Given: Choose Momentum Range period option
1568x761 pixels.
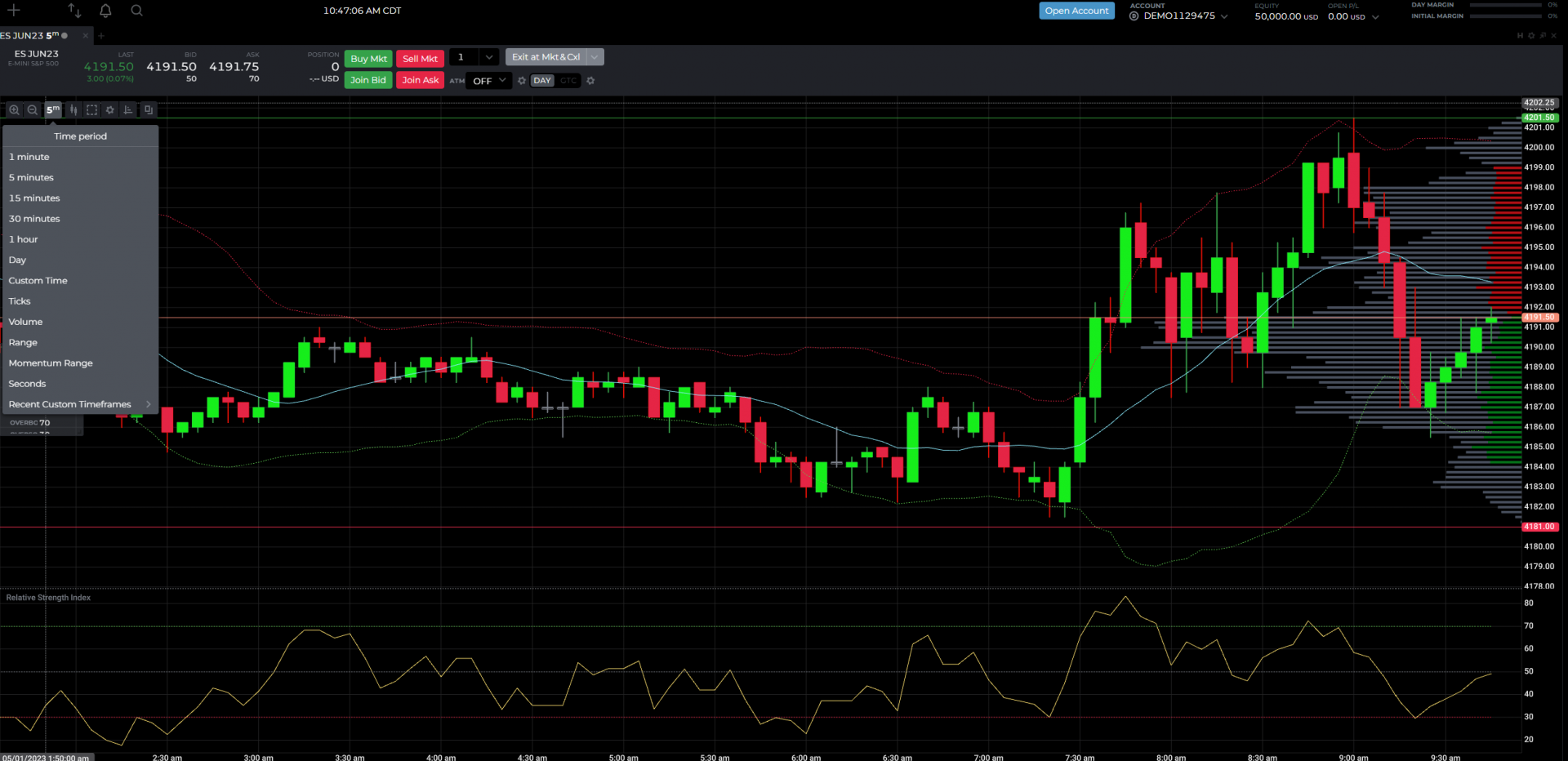Looking at the screenshot, I should (x=80, y=363).
